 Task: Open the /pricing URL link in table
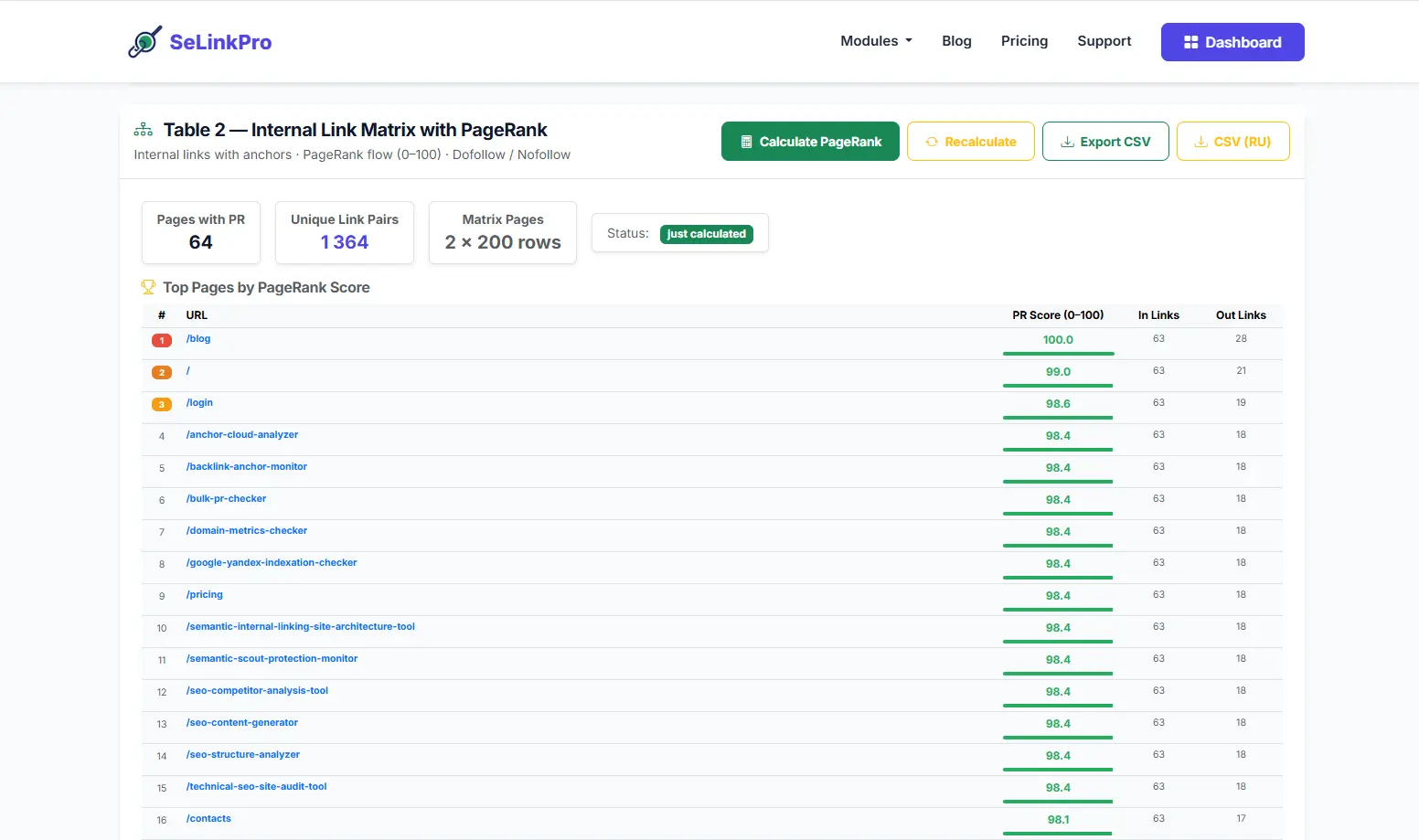click(205, 594)
